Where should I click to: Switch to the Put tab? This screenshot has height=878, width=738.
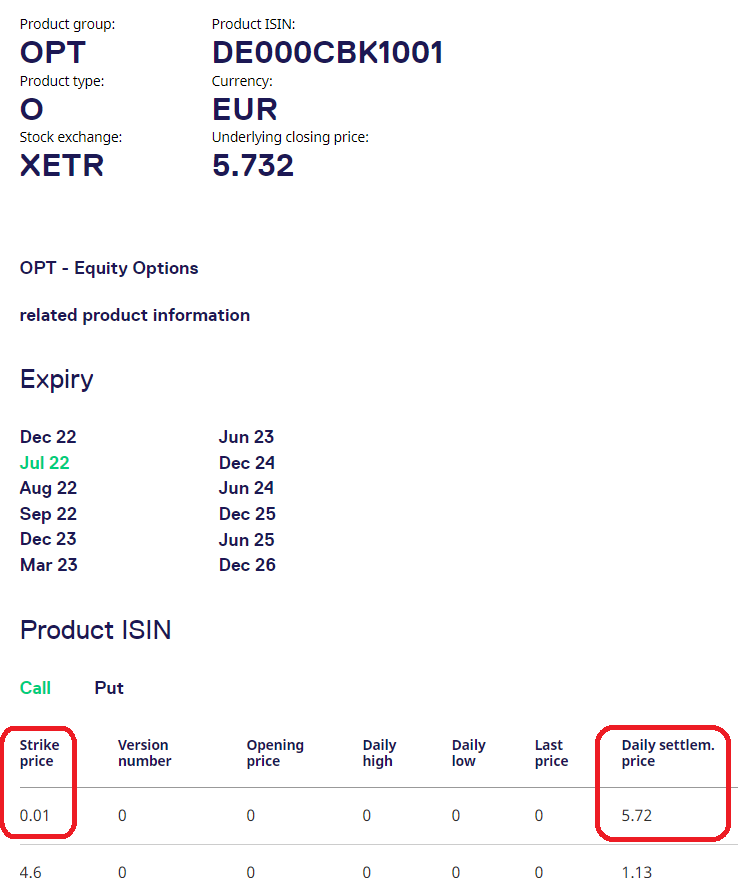click(109, 688)
